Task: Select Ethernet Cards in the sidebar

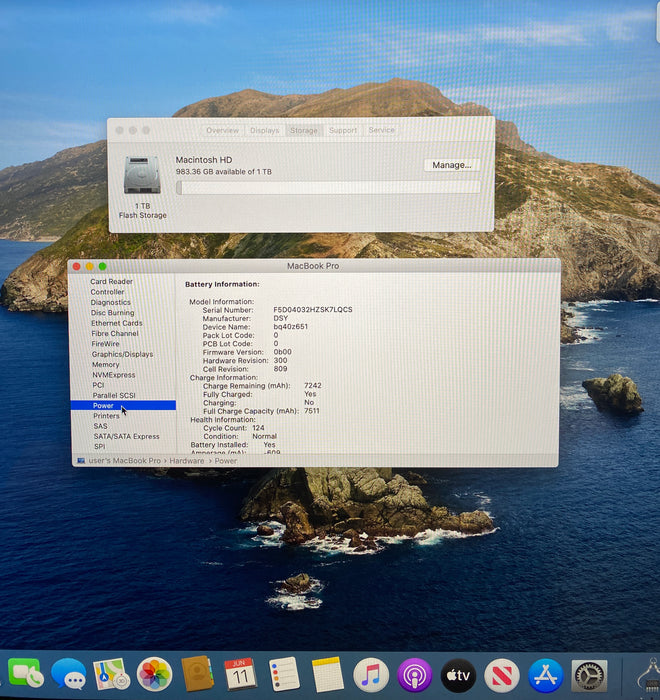Action: (x=117, y=323)
